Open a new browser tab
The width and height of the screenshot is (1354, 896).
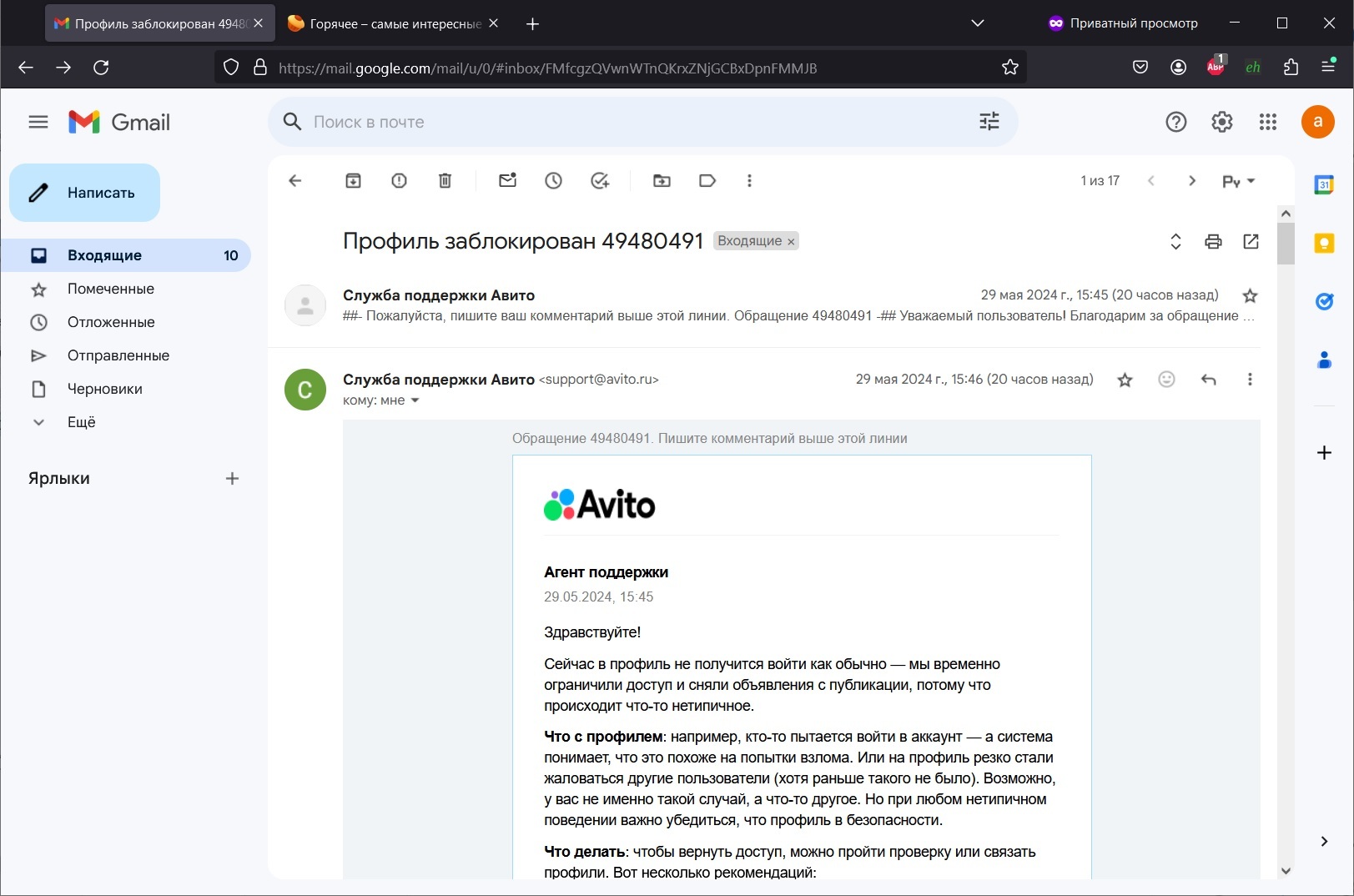click(533, 23)
